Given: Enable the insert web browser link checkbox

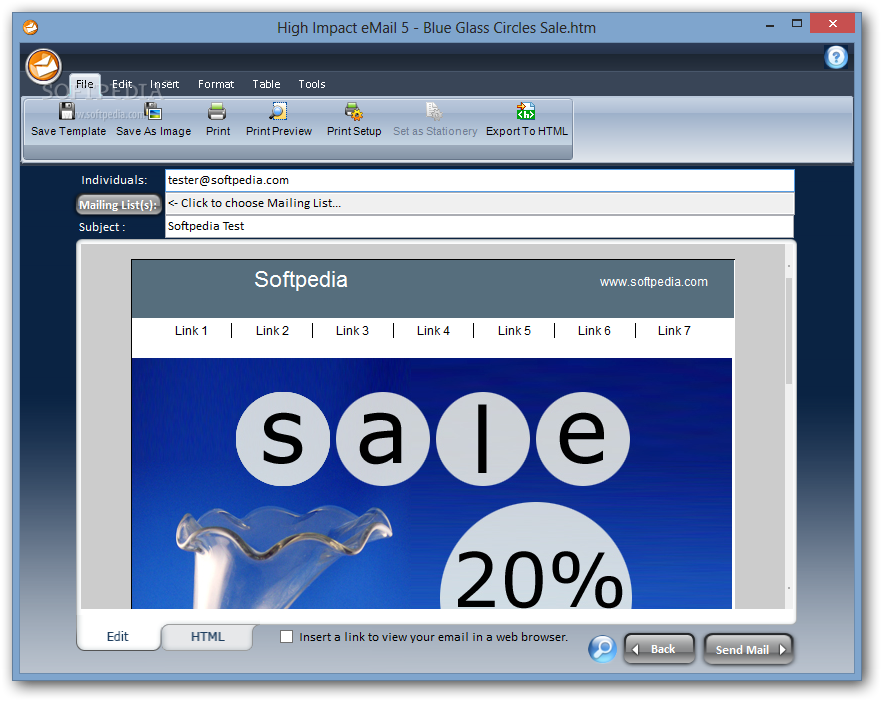Looking at the screenshot, I should coord(286,636).
